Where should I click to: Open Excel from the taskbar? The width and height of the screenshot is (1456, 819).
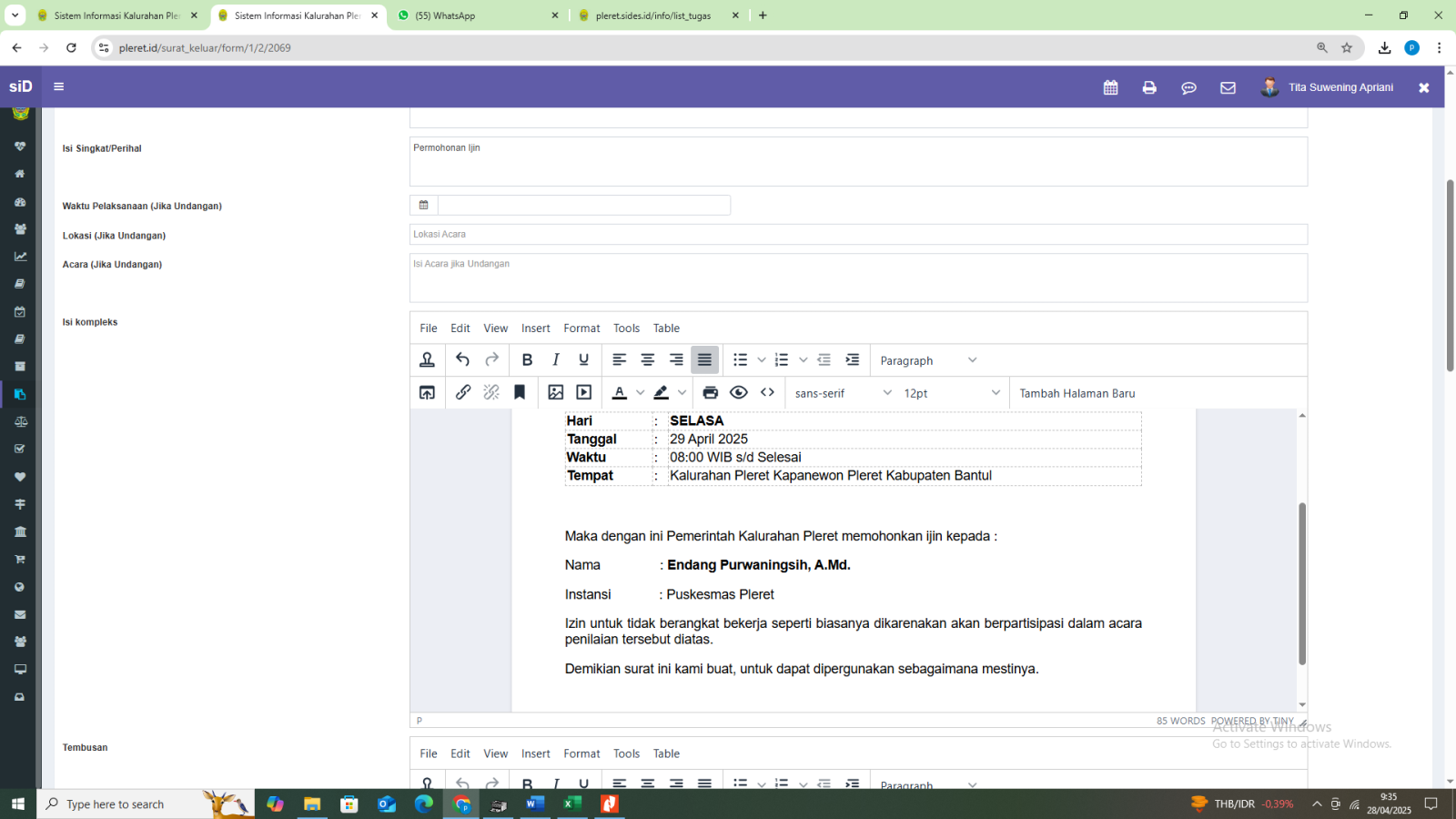[572, 804]
